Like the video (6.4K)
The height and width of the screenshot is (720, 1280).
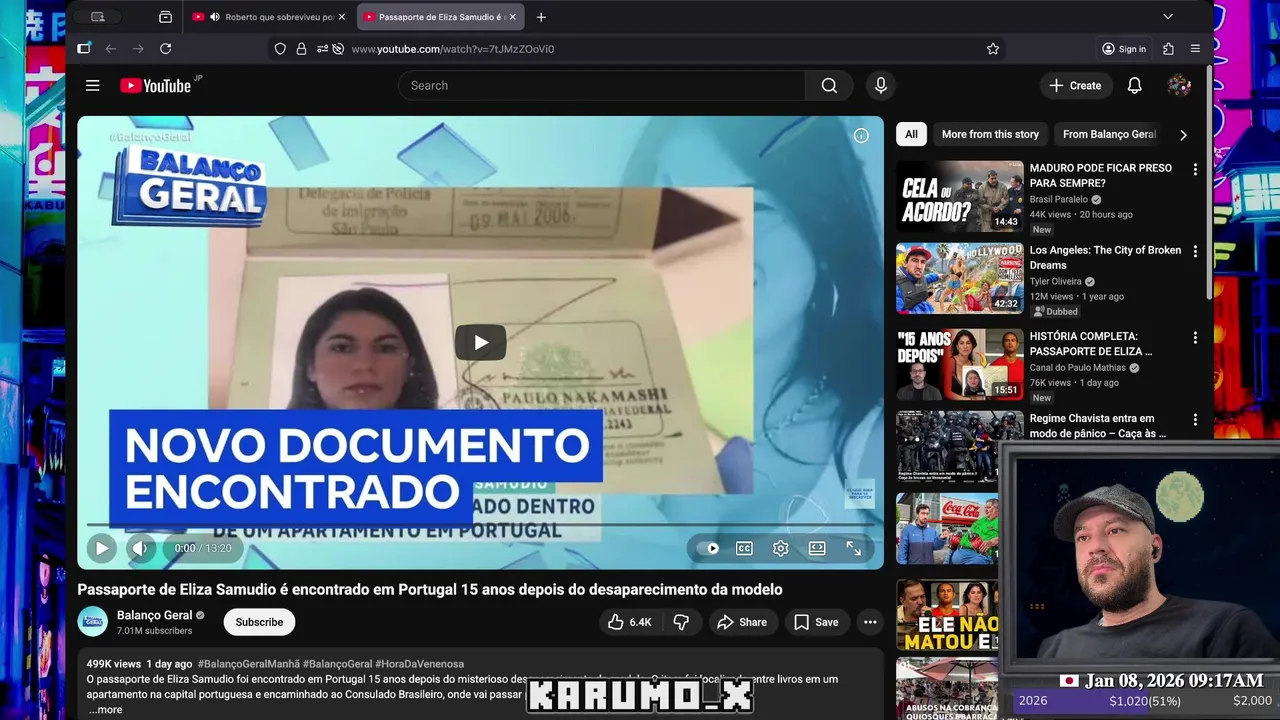coord(630,622)
